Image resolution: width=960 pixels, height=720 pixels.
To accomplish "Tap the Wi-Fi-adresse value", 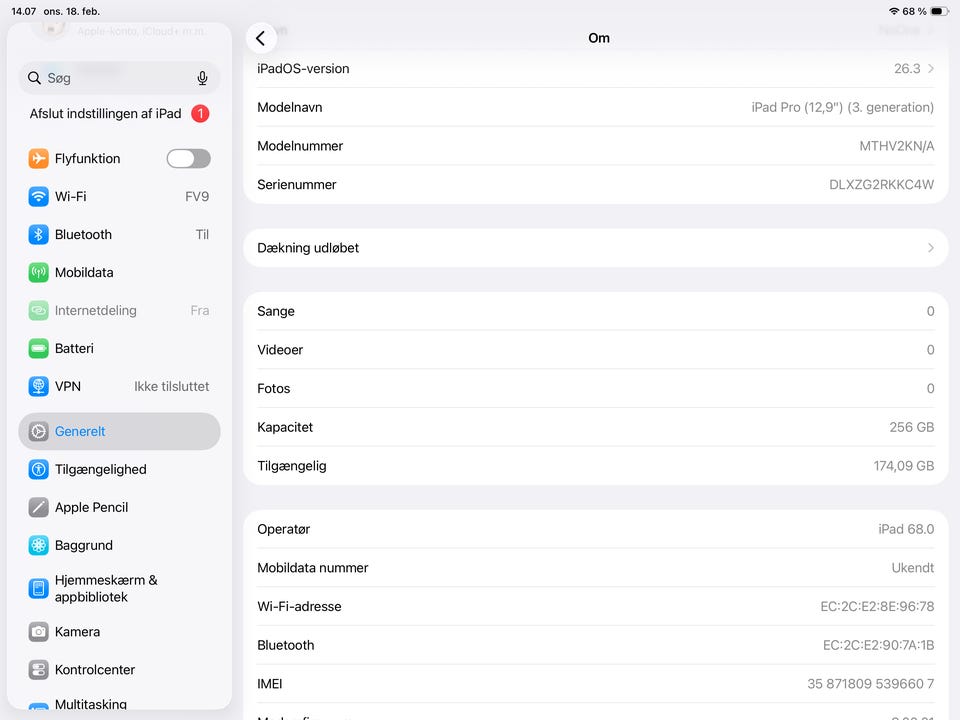I will pos(877,607).
